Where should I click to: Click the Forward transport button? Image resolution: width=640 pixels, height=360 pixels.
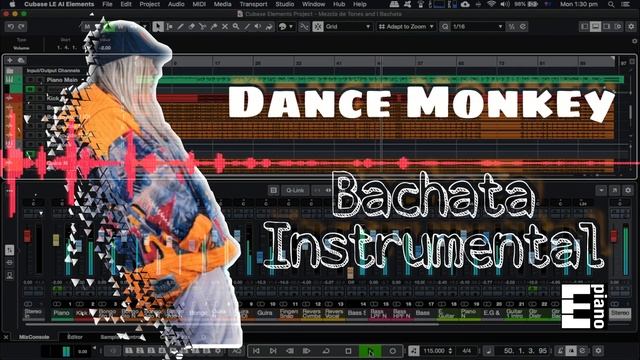pyautogui.click(x=307, y=351)
